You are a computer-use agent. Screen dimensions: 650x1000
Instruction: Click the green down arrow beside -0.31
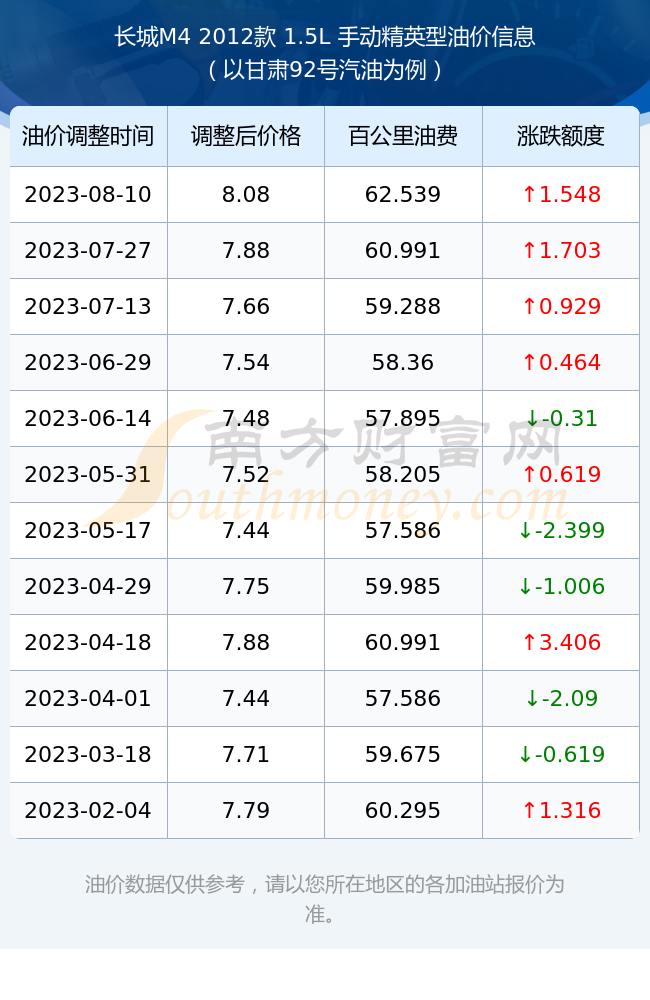click(x=532, y=418)
